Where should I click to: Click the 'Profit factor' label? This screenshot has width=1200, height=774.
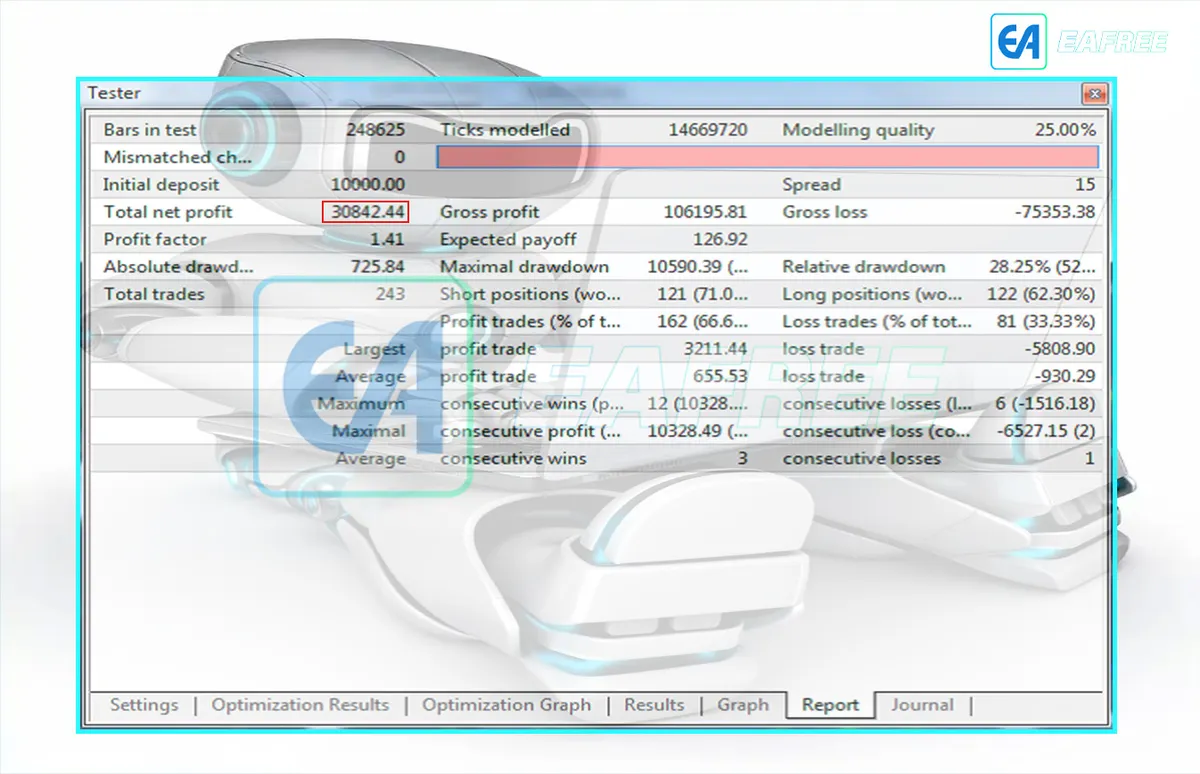[x=155, y=240]
